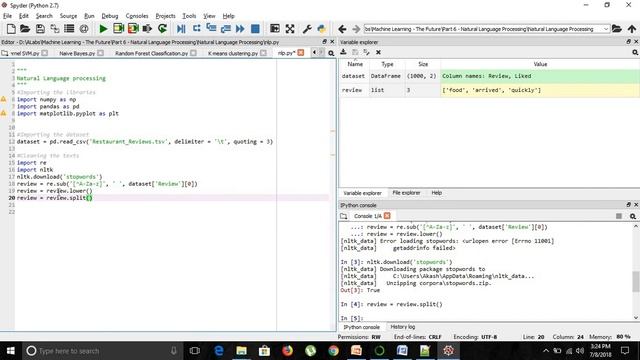Maximize current pane icon

click(275, 29)
